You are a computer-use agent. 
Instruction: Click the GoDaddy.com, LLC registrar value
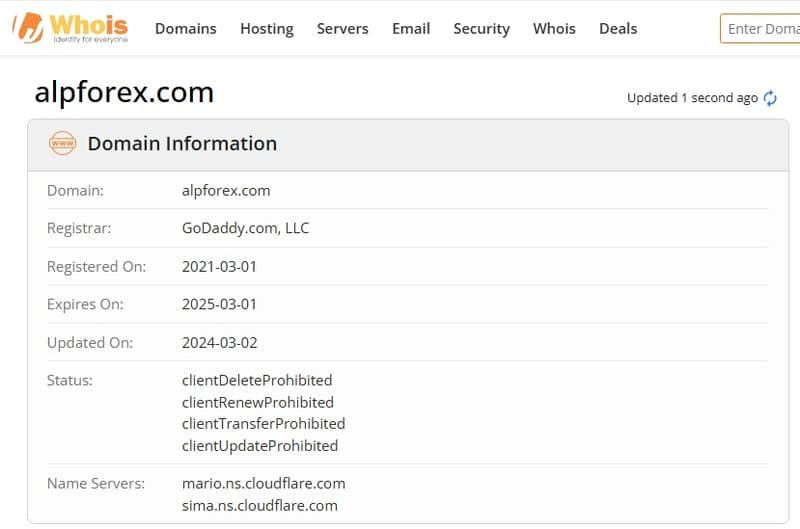(245, 228)
